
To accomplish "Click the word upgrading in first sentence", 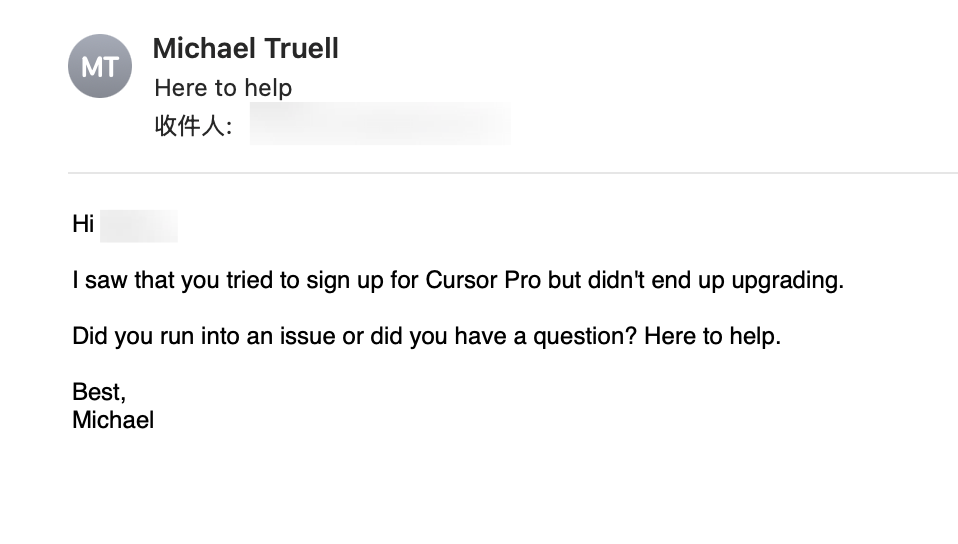I will tap(788, 281).
